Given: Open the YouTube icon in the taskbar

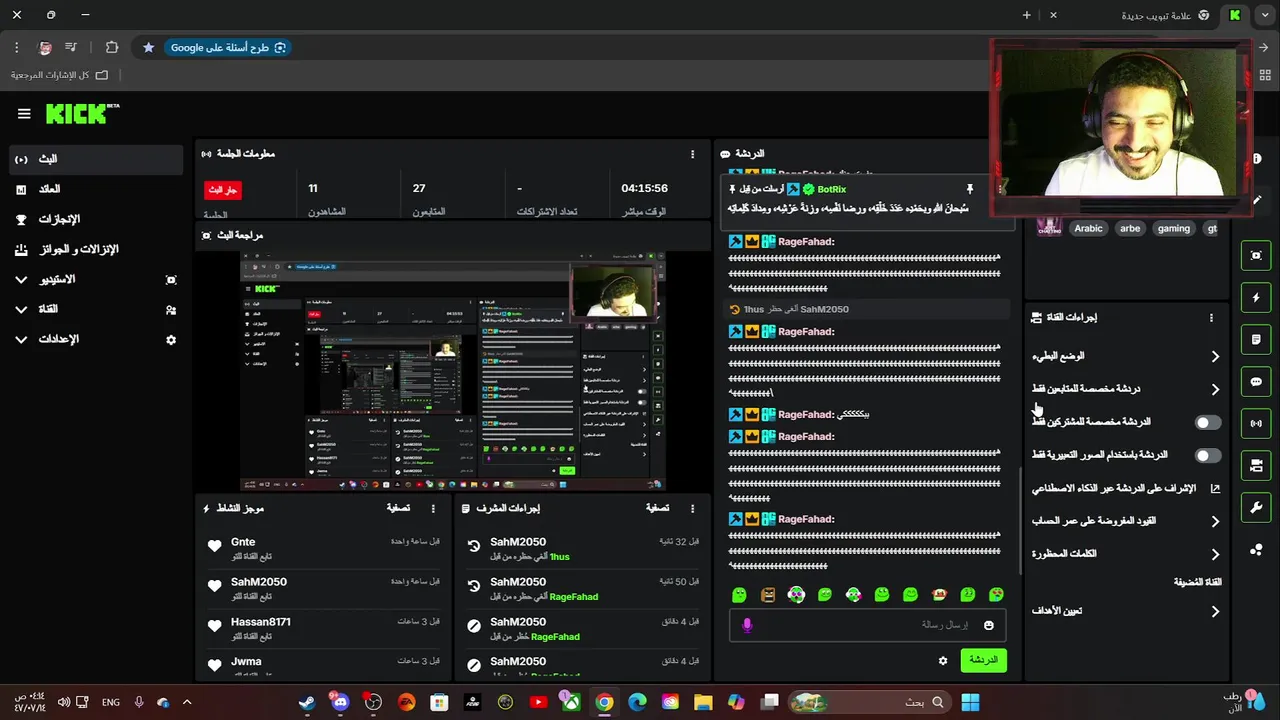Looking at the screenshot, I should pyautogui.click(x=538, y=702).
